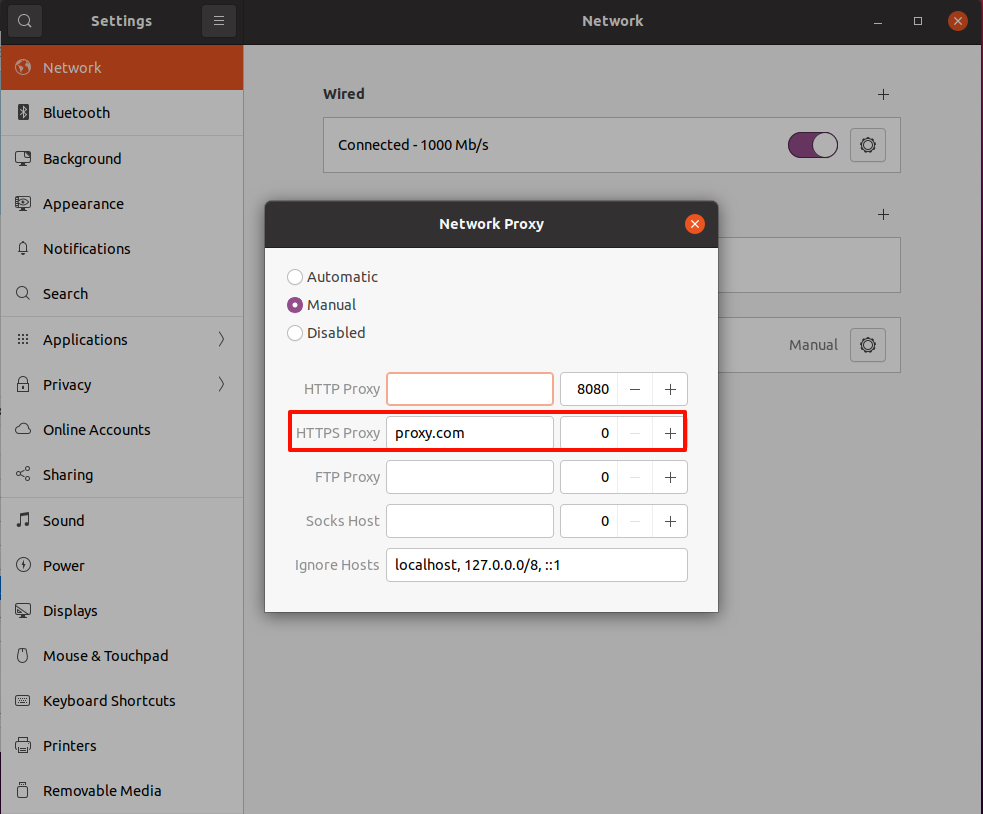This screenshot has width=983, height=814.
Task: Increase HTTPS Proxy port with plus
Action: click(670, 433)
